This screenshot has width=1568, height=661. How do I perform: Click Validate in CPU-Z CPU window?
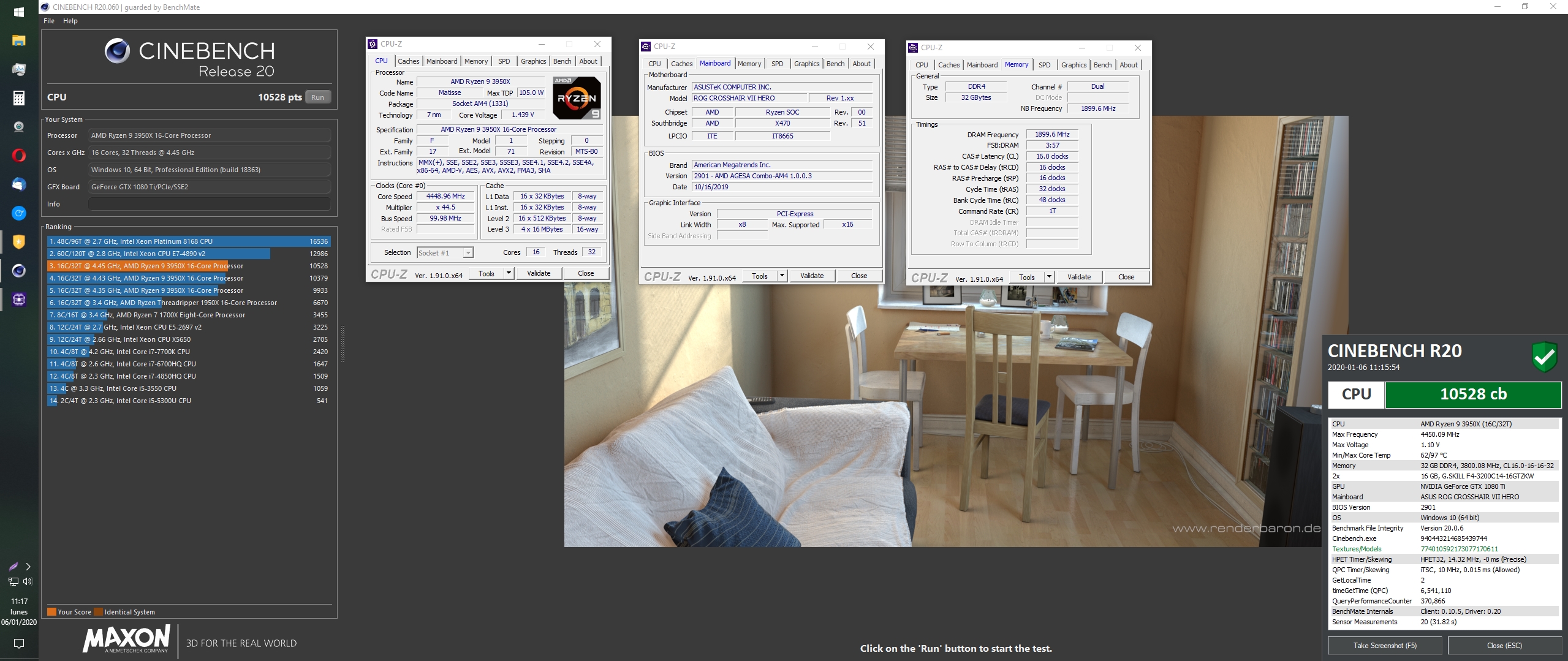click(539, 273)
